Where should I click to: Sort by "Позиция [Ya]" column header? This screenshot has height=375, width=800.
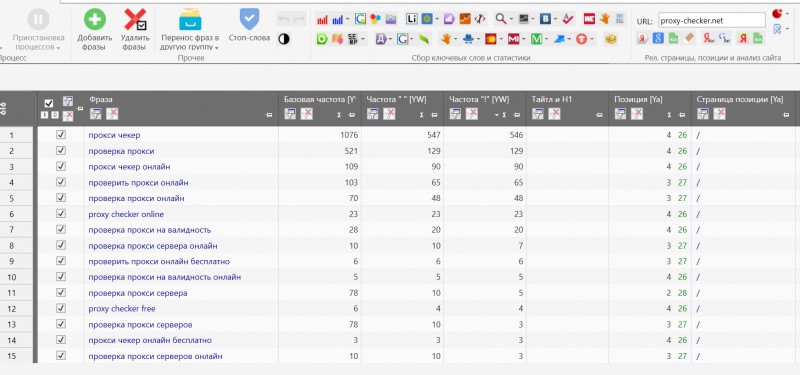tap(638, 99)
